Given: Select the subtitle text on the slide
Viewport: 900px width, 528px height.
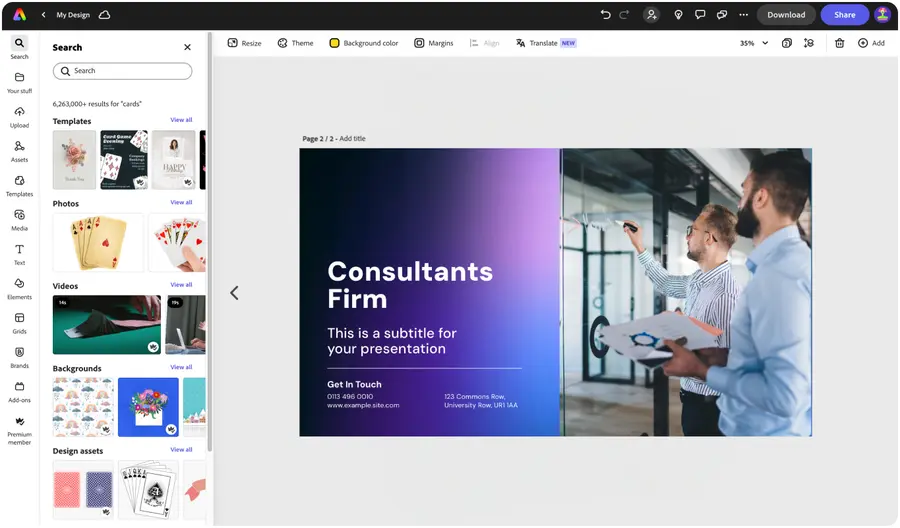Looking at the screenshot, I should coord(392,341).
